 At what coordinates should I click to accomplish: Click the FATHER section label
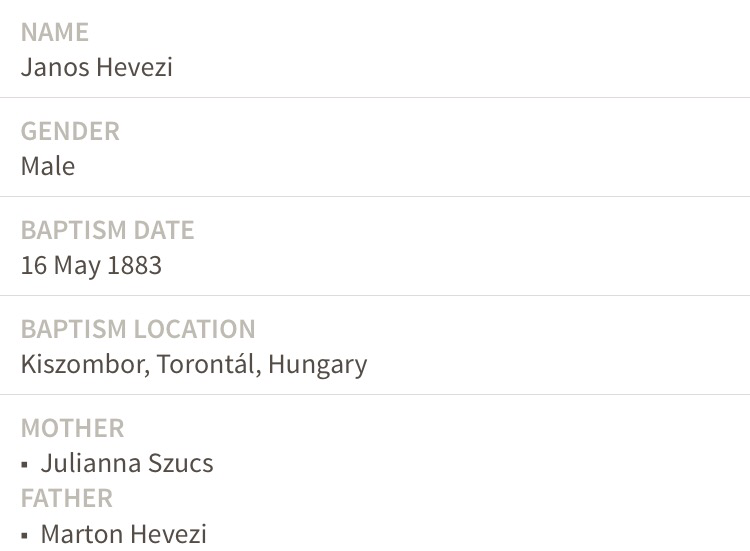click(x=67, y=498)
